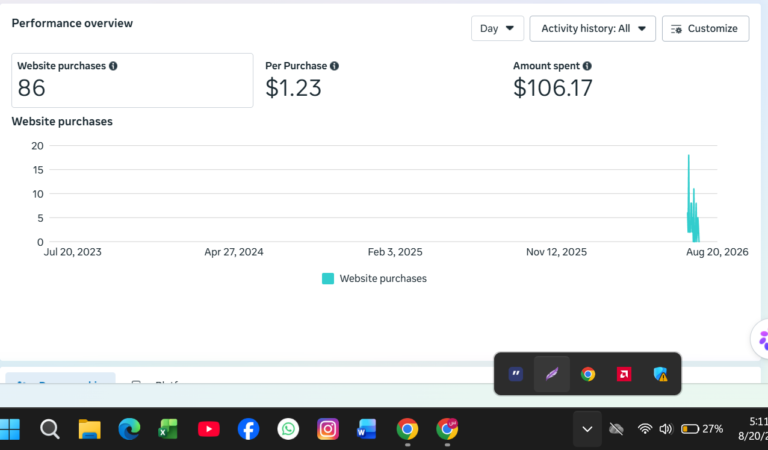Select the Per Purchase $1.23 metric
This screenshot has width=768, height=450.
click(302, 80)
